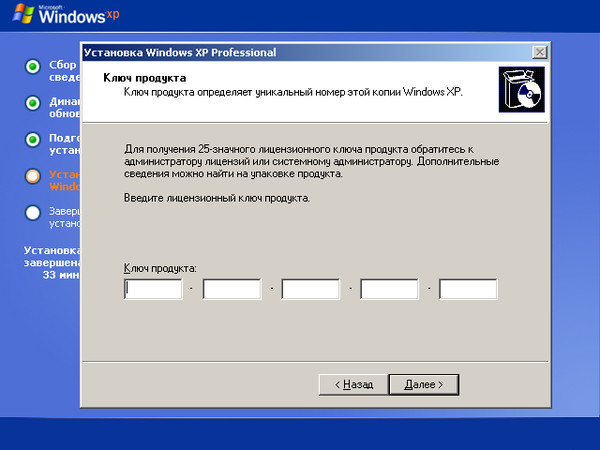Click the orange Установка Windows step indicator

[33, 176]
